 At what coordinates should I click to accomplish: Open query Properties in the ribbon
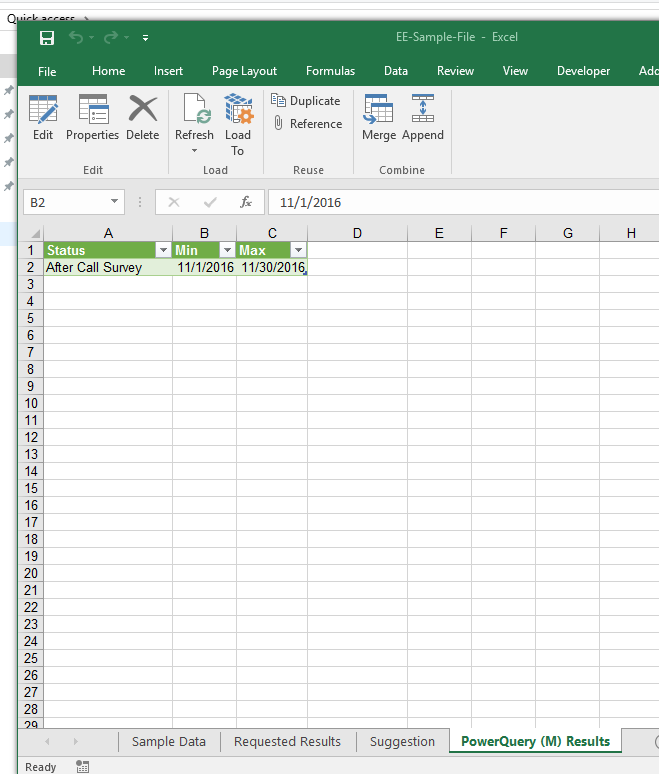[x=93, y=109]
